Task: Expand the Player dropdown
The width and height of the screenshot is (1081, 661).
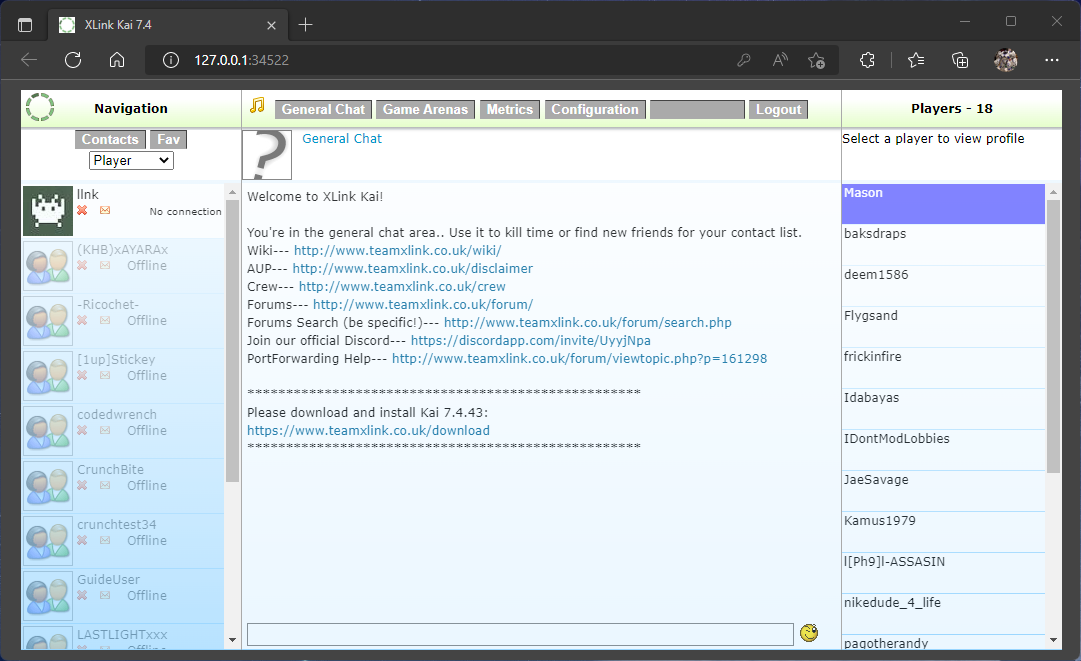Action: coord(131,160)
